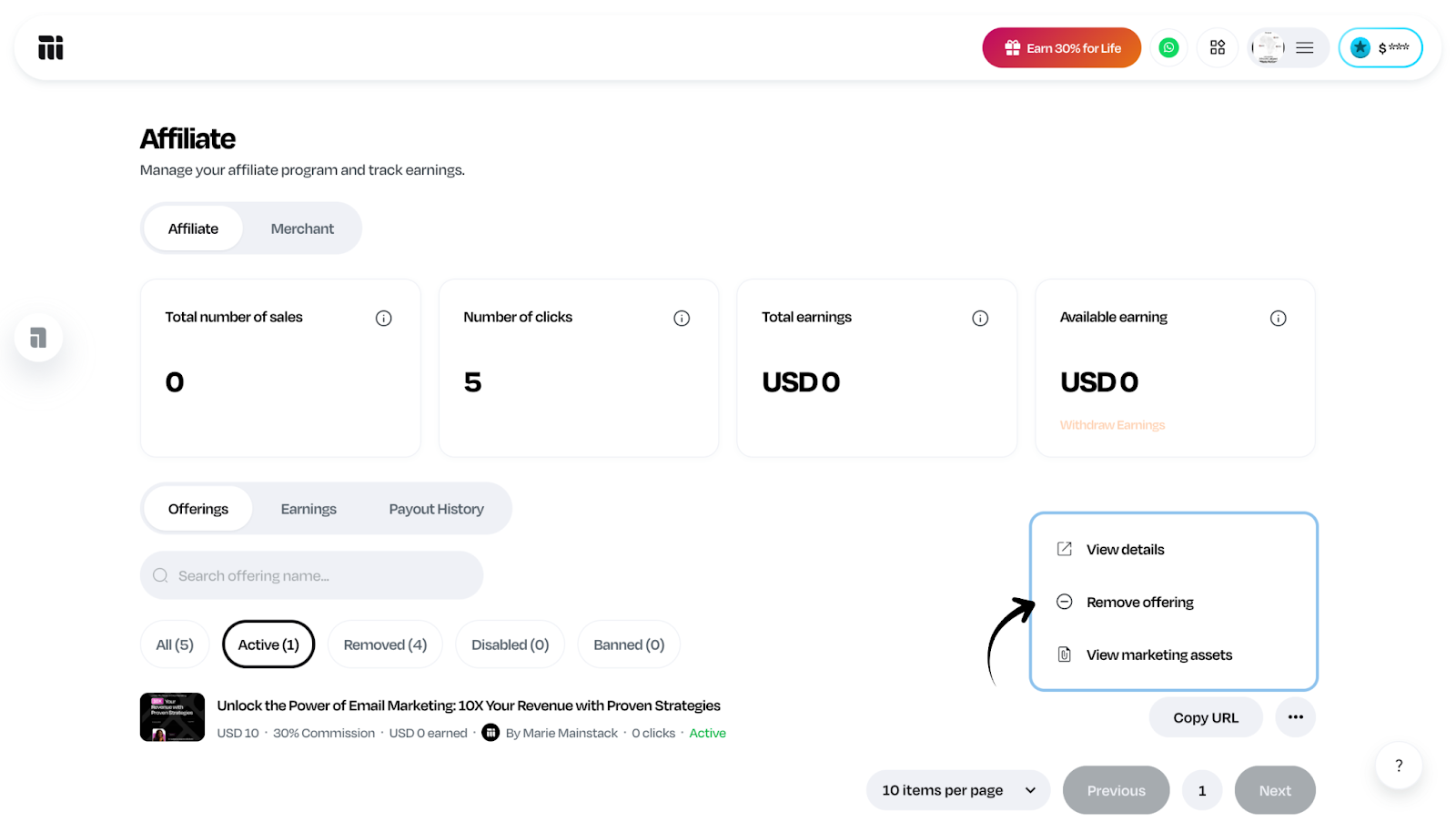Open the profile hamburger menu
The width and height of the screenshot is (1456, 822).
[1304, 47]
